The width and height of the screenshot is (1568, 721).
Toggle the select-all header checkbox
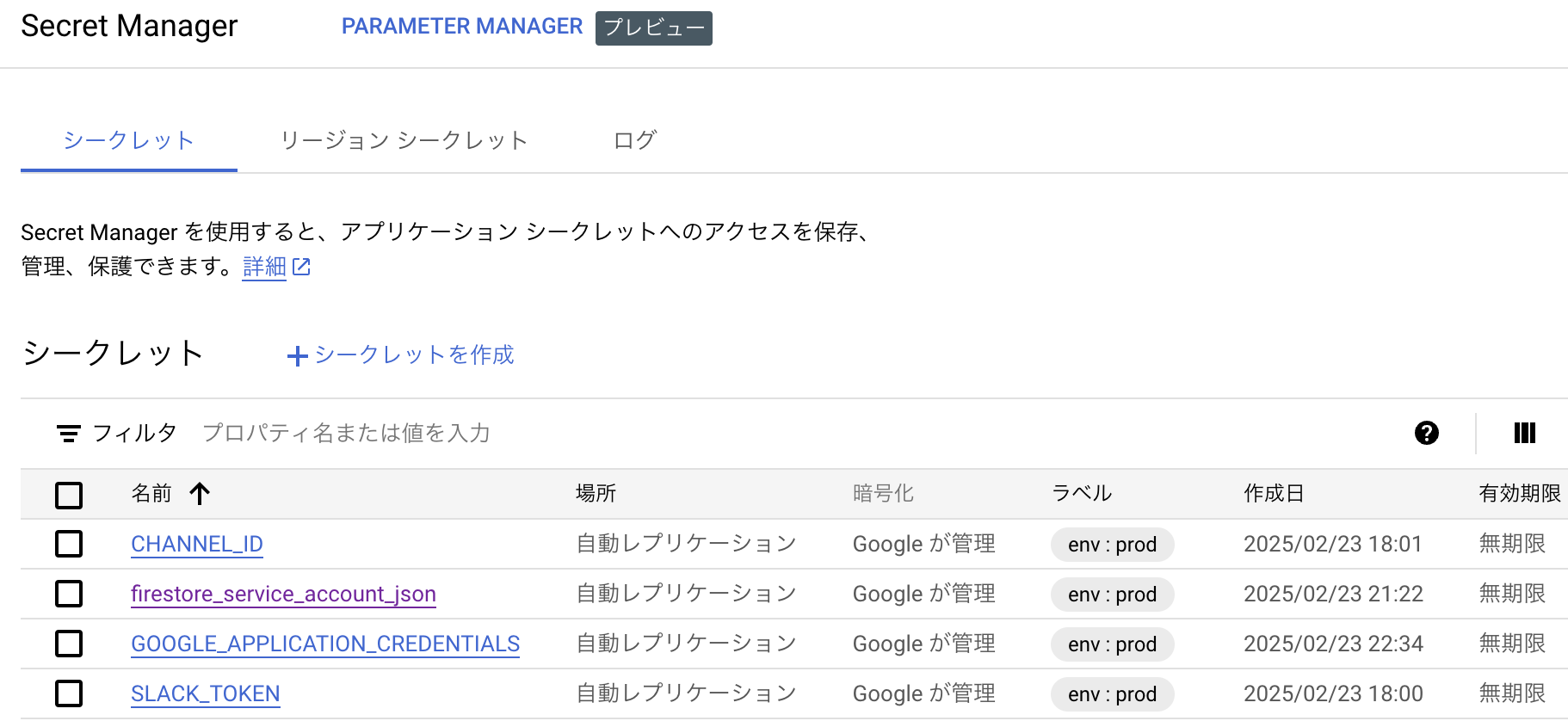(x=69, y=496)
